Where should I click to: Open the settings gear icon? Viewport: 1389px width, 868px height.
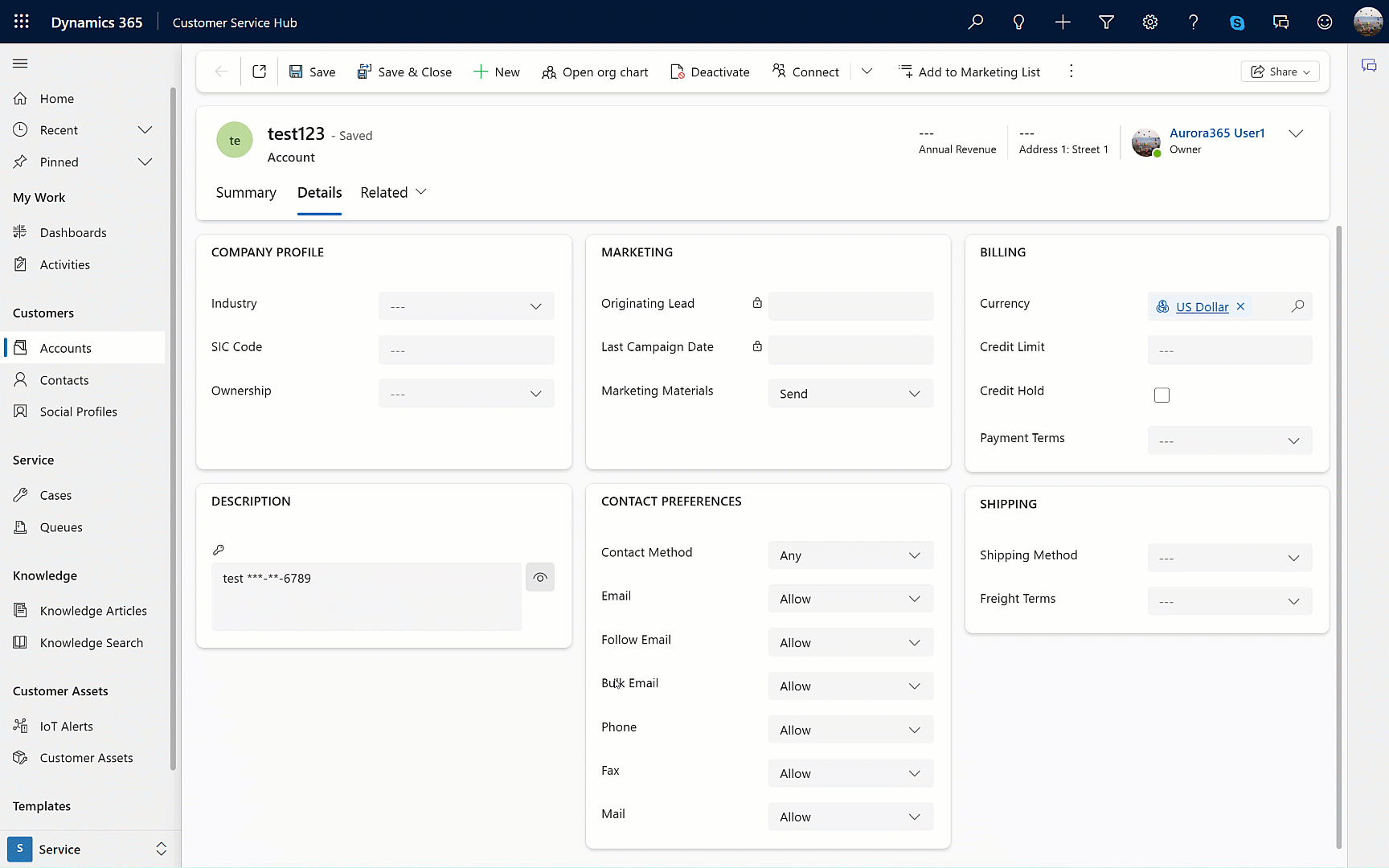click(1149, 22)
